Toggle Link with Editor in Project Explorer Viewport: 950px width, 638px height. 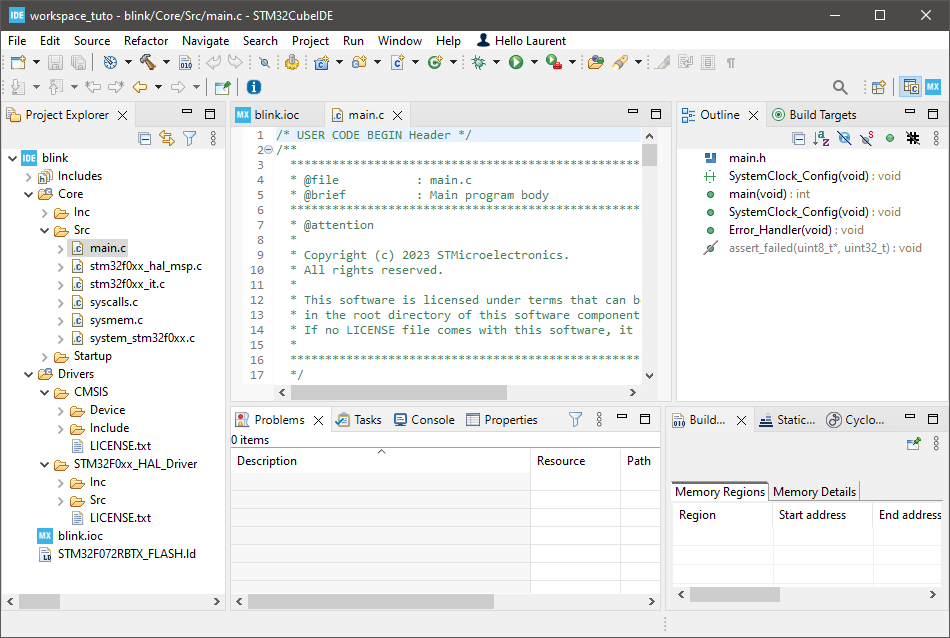(167, 139)
